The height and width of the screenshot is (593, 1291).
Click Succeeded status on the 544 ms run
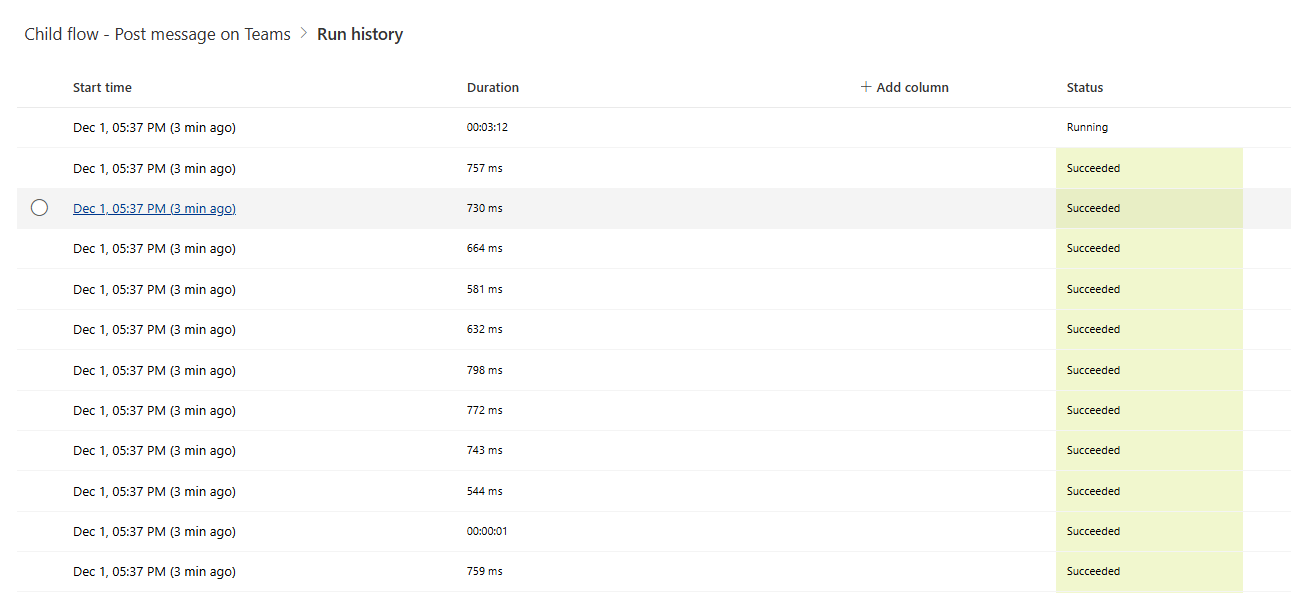[x=1093, y=491]
